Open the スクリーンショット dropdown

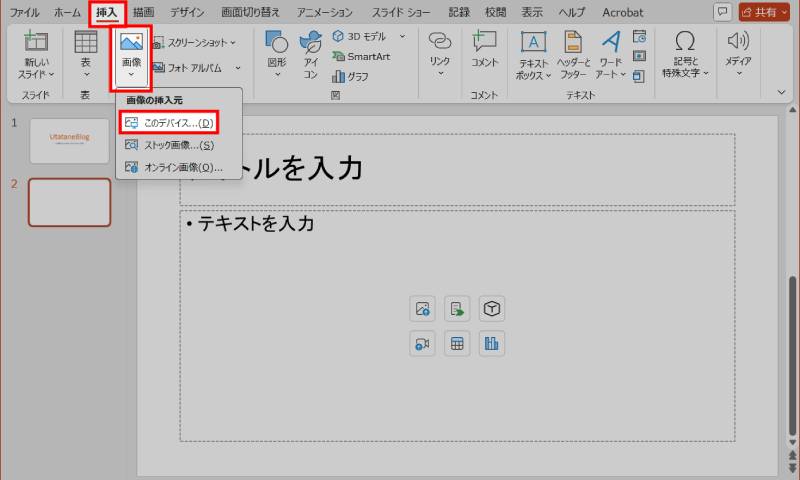[x=195, y=43]
